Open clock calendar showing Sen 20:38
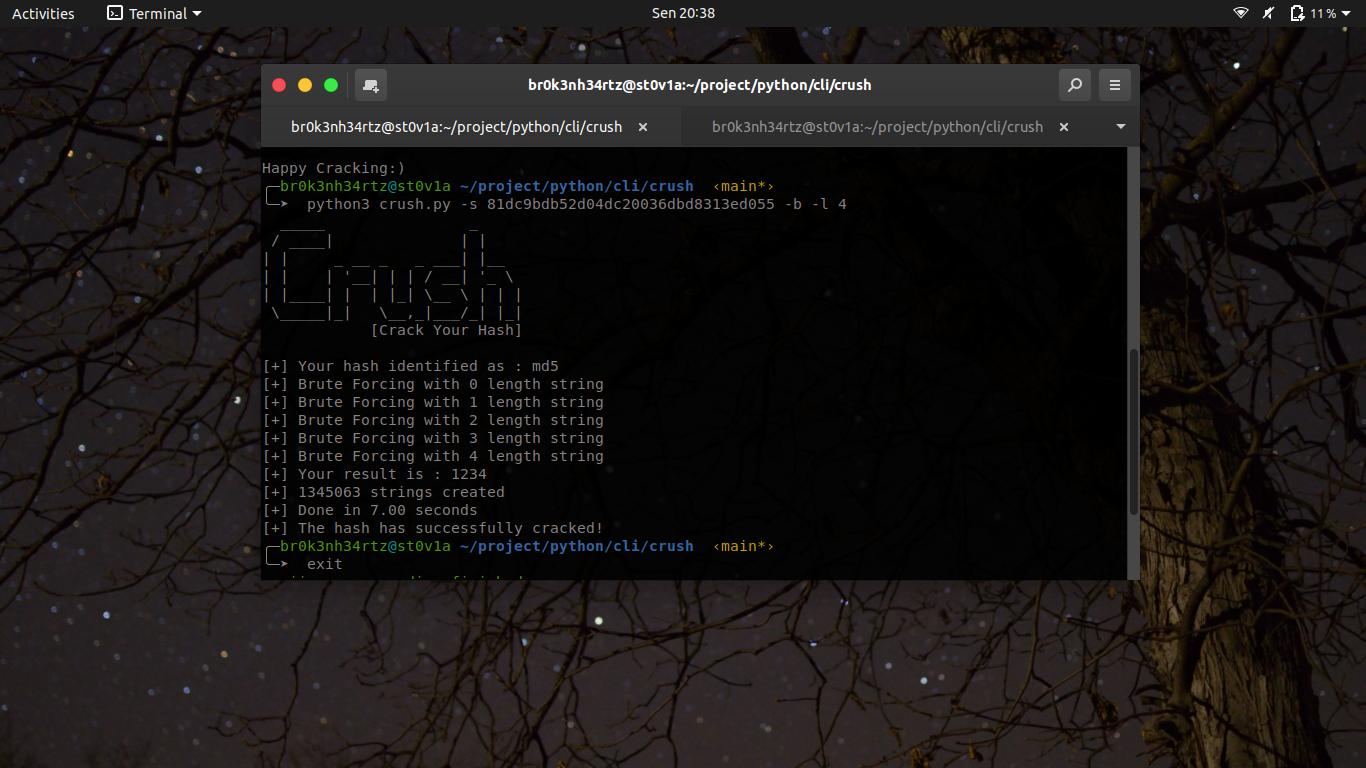This screenshot has width=1366, height=768. tap(683, 13)
